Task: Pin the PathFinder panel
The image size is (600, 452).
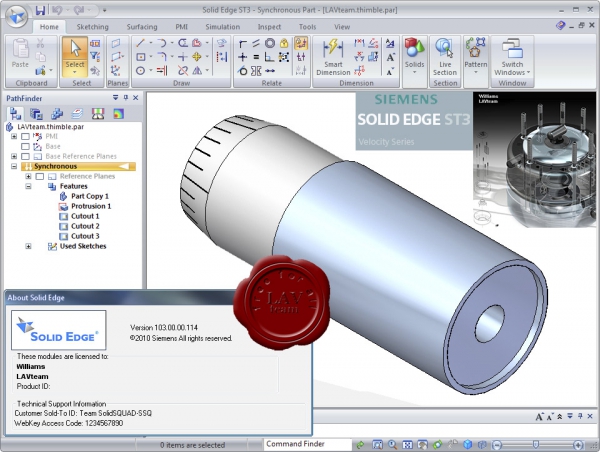Action: [126, 98]
